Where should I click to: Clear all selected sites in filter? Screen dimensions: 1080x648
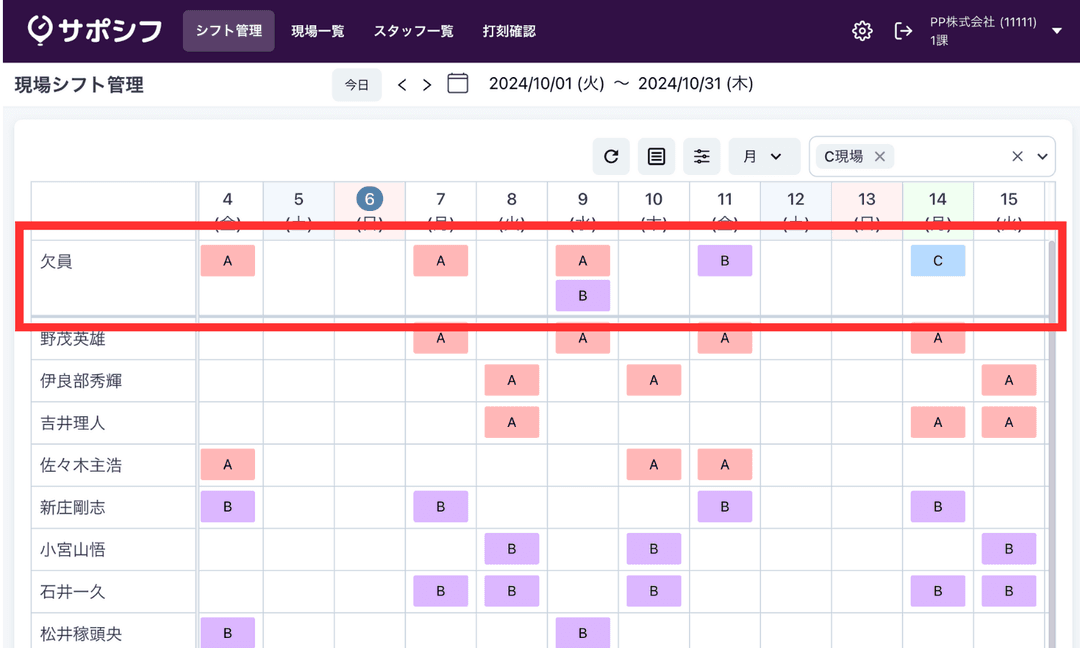click(1017, 156)
